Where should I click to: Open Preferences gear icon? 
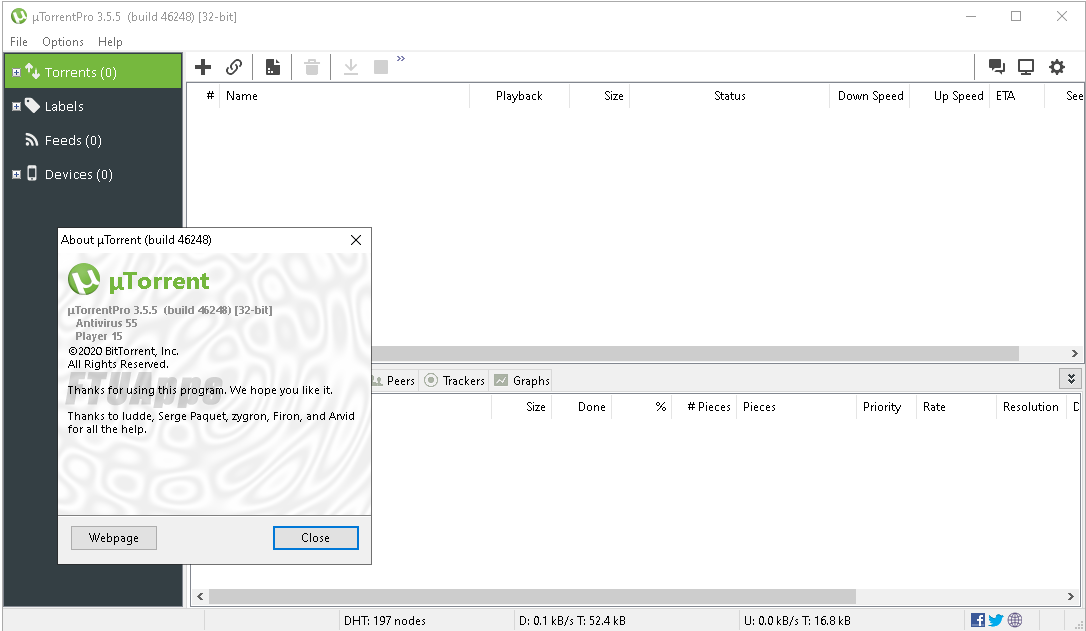coord(1056,66)
